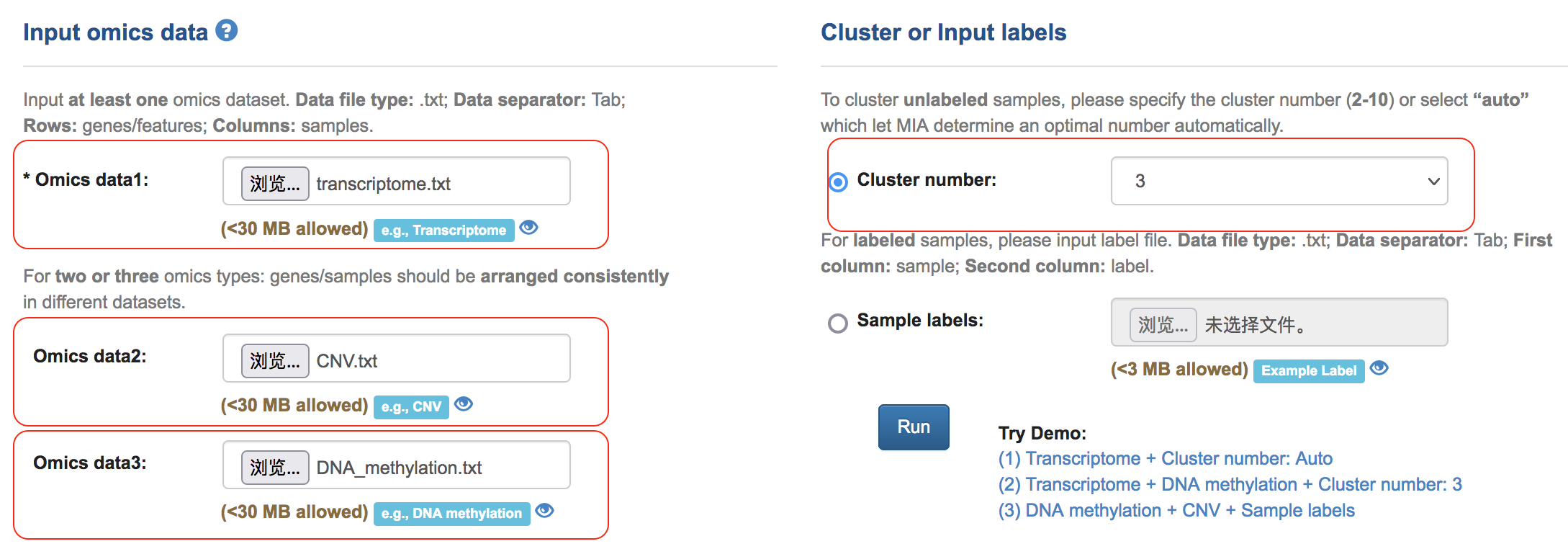Try demo 3: DNA methylation + CNV + Sample labels

1176,510
